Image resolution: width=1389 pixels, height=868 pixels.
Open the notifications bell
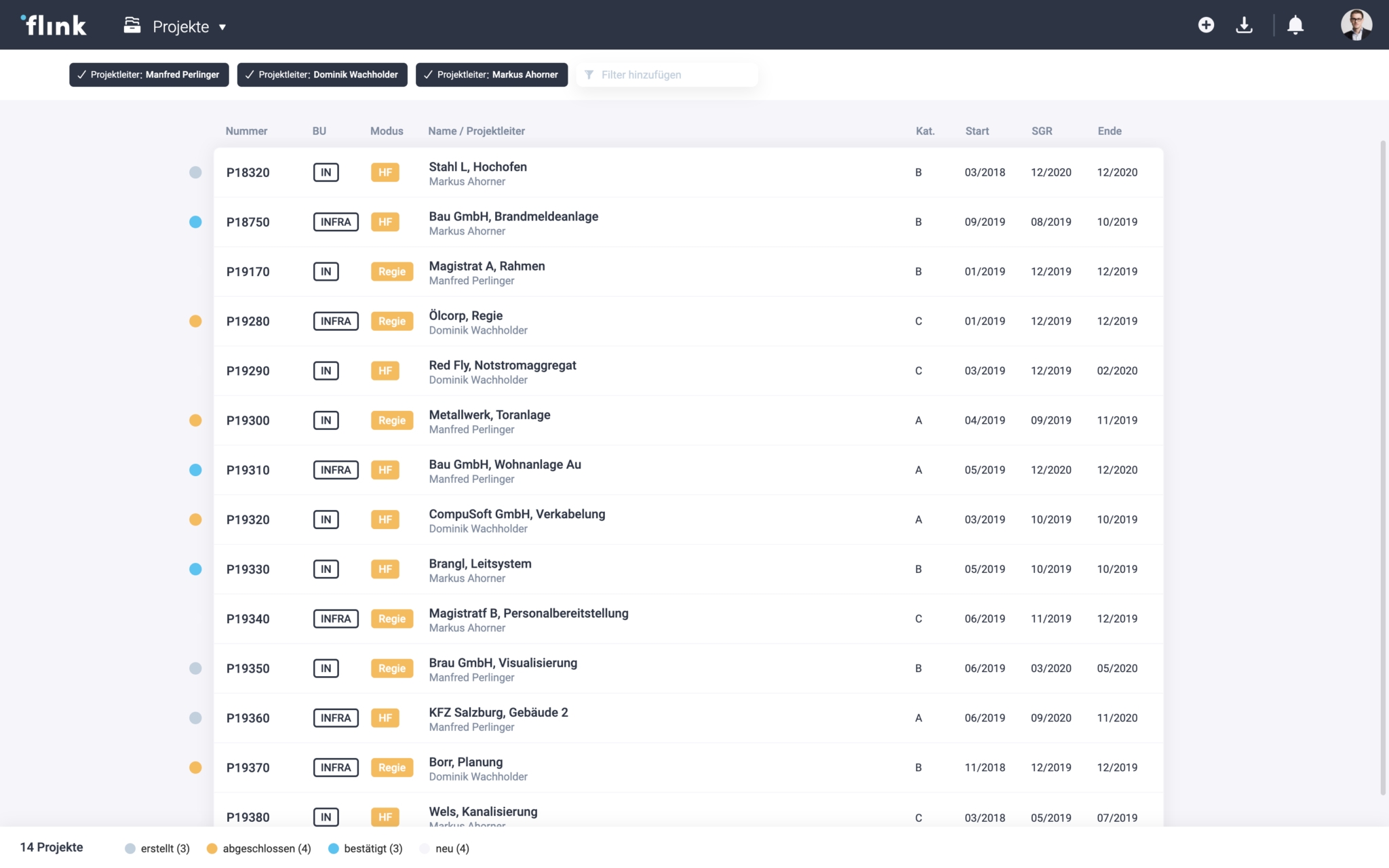[x=1295, y=25]
